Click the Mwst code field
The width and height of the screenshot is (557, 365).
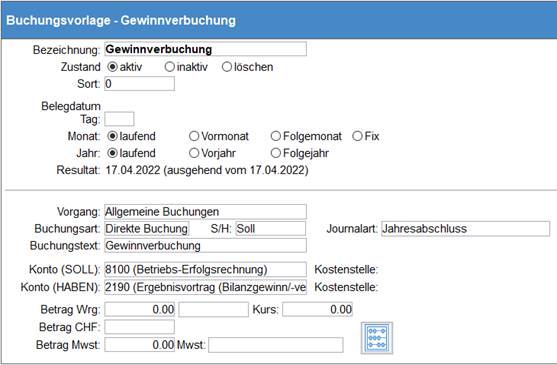276,345
